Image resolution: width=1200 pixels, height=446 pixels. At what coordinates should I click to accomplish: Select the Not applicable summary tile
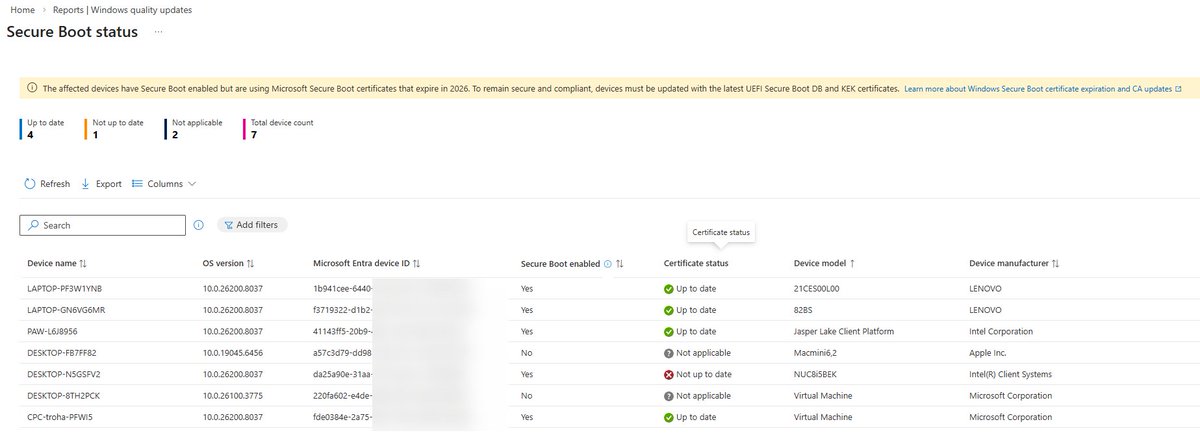(192, 128)
